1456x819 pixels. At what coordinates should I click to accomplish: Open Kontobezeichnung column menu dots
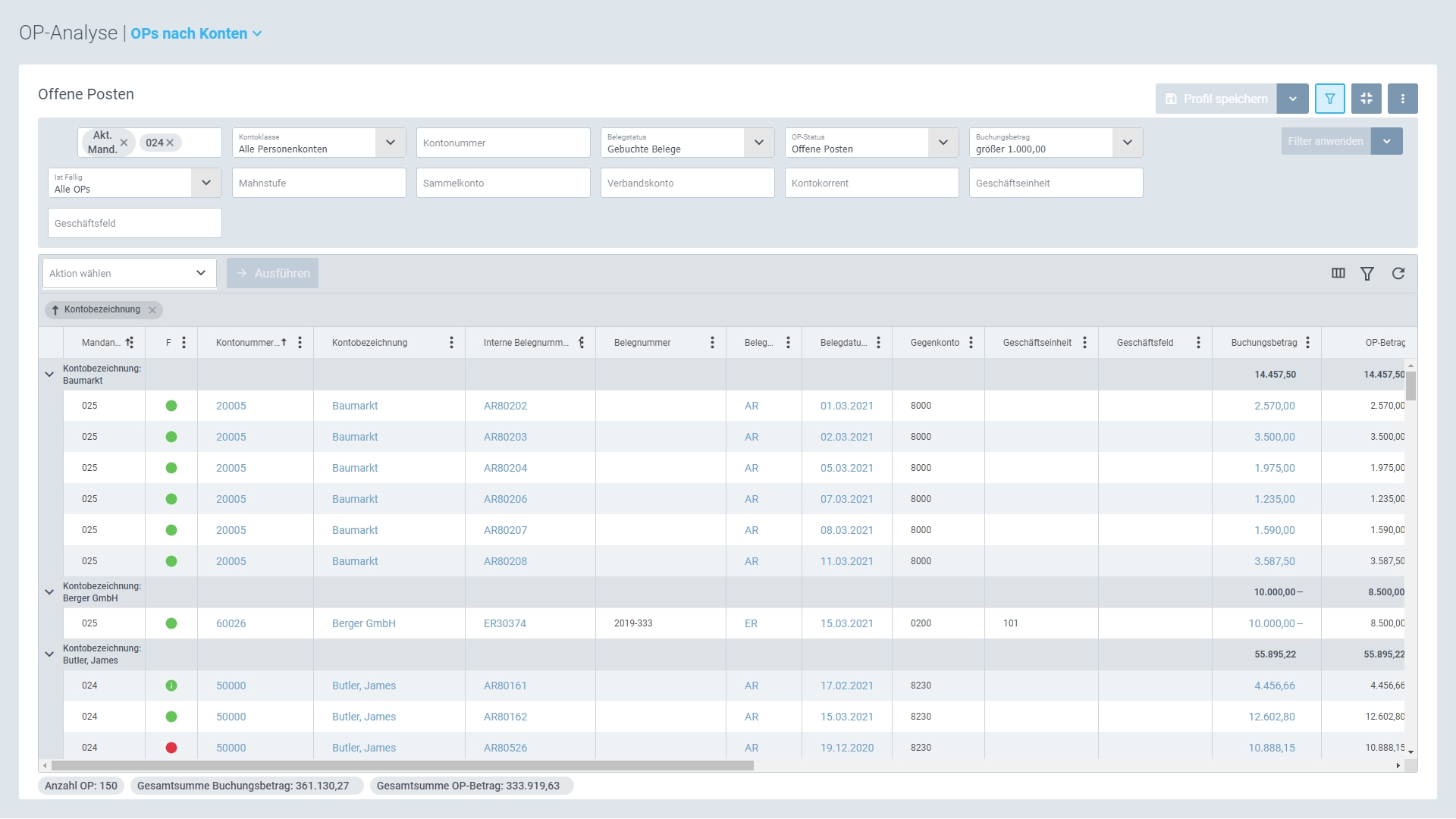(451, 343)
